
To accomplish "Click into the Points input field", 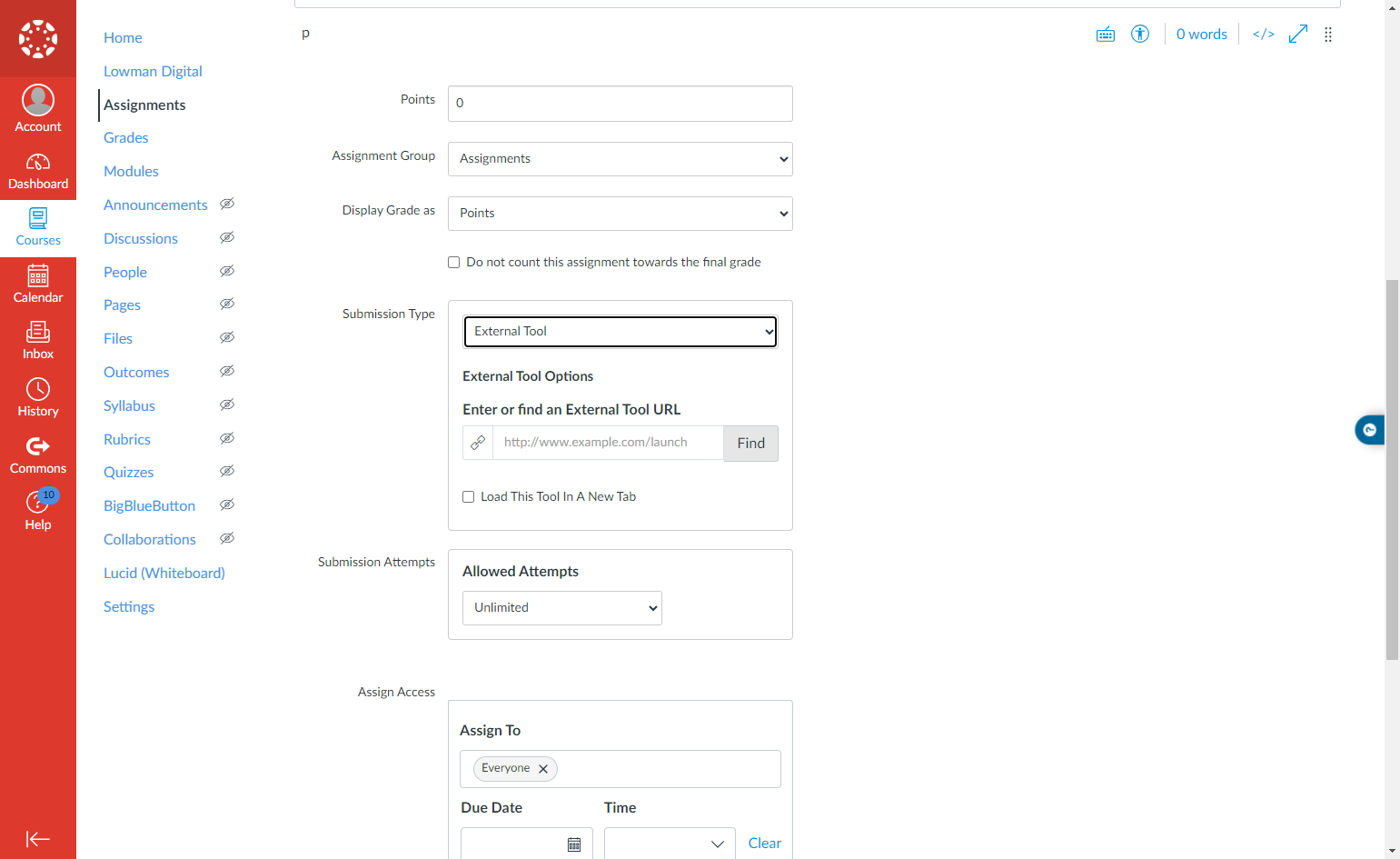I will pos(621,104).
